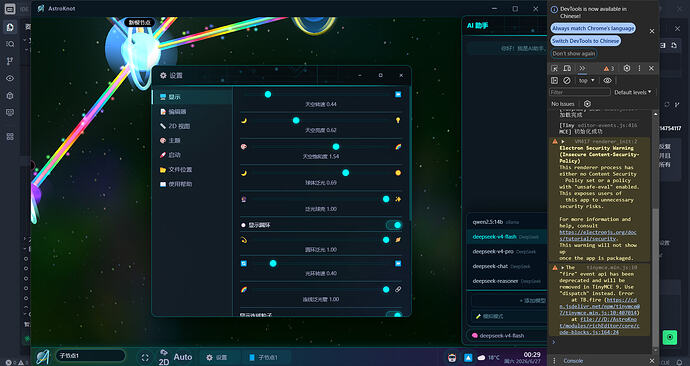
Task: Select the 文件位置 settings category
Action: [x=176, y=169]
